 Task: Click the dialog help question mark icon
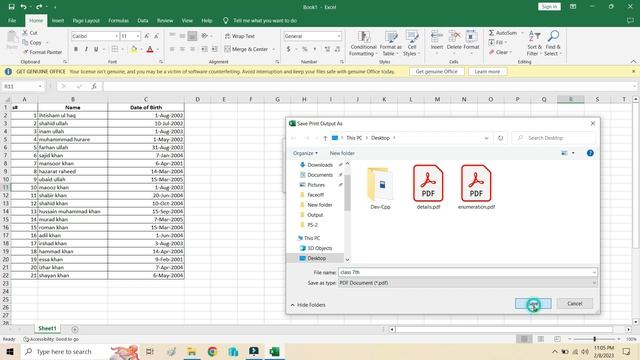(590, 153)
